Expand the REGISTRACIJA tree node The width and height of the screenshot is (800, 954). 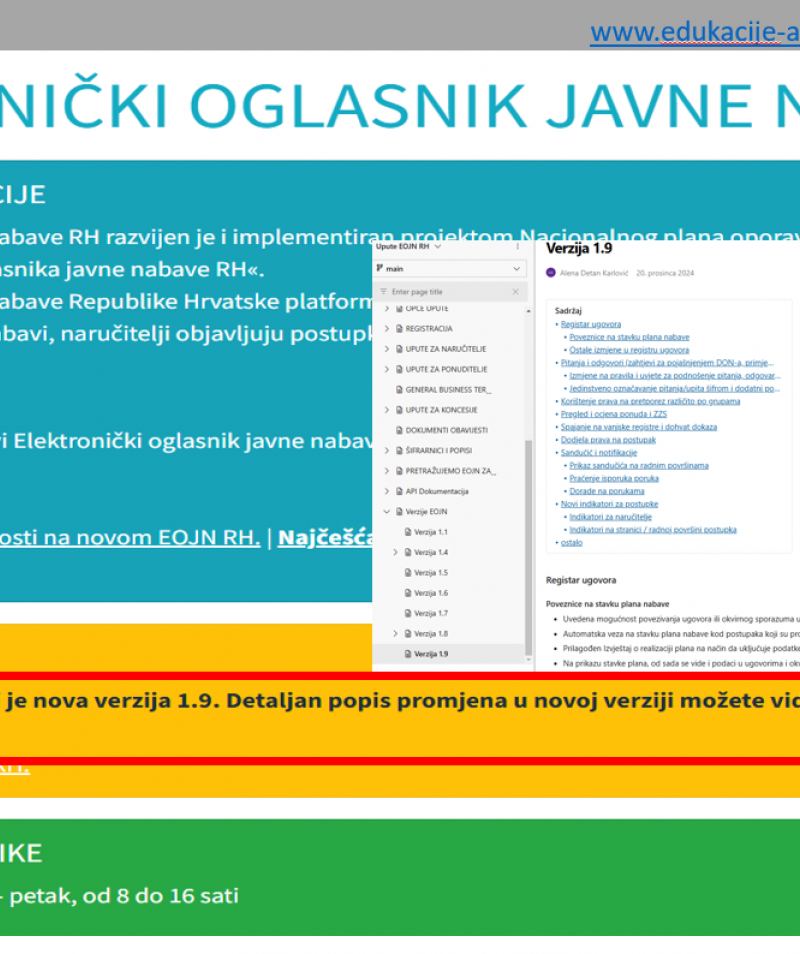387,329
